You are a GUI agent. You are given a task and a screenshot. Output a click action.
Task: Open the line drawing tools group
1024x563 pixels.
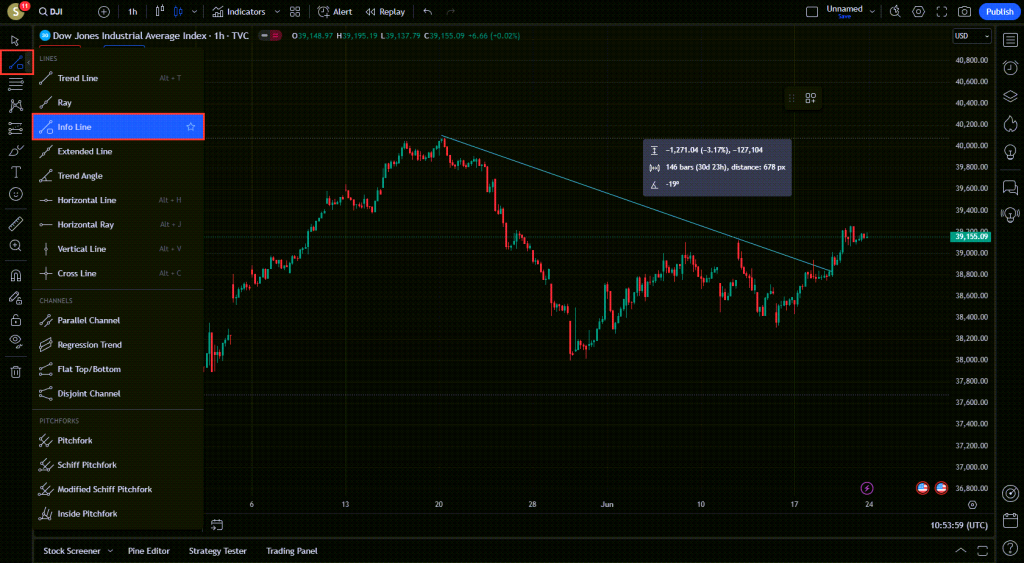(x=16, y=63)
